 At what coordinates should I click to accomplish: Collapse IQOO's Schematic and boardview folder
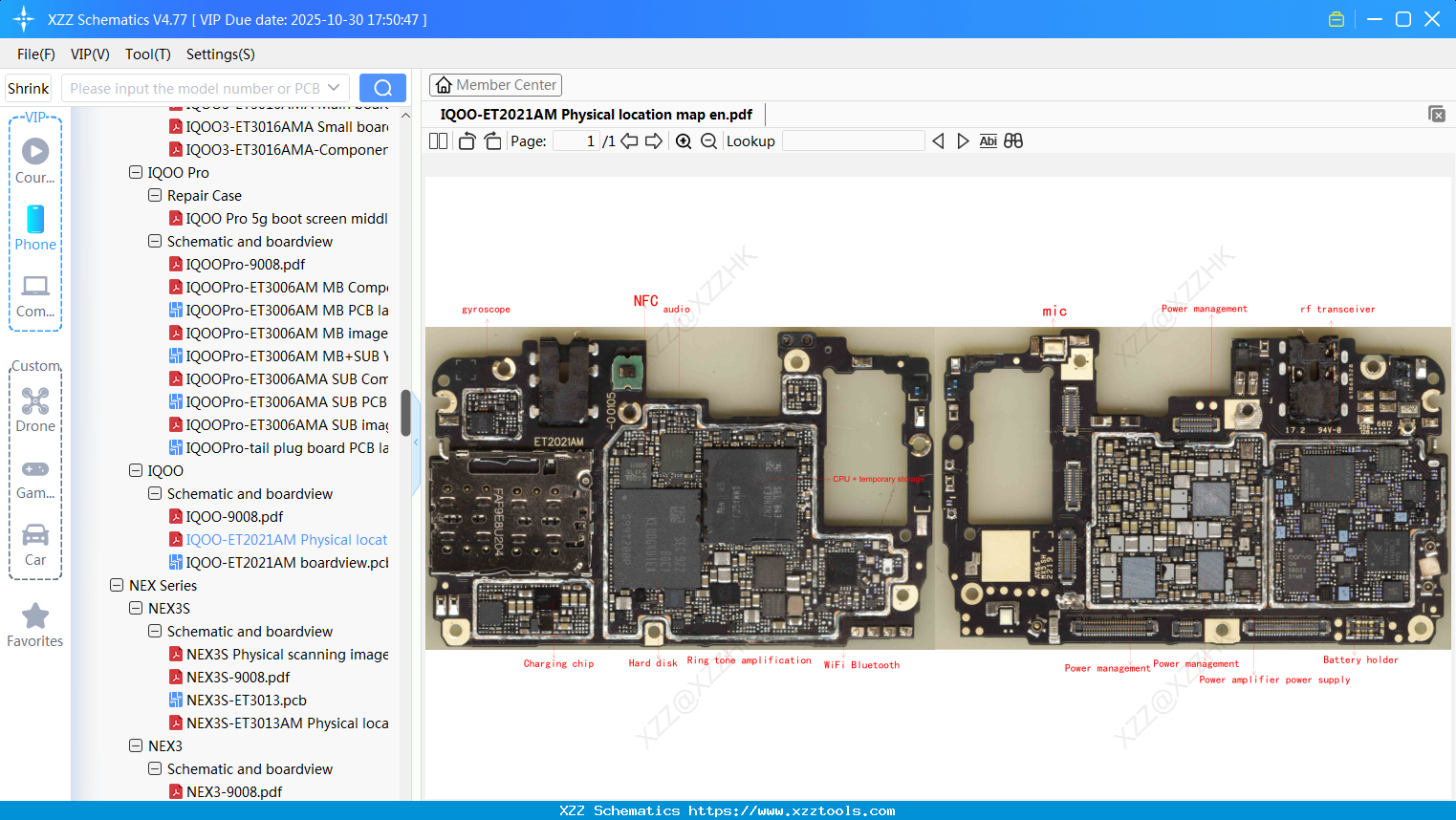[155, 494]
